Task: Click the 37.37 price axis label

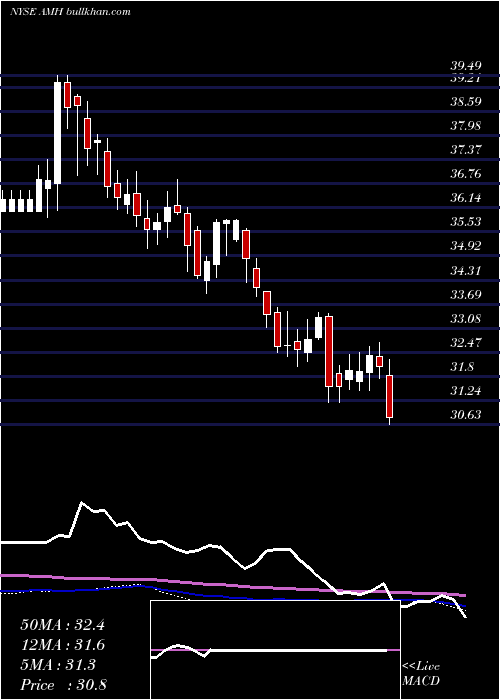Action: tap(466, 150)
